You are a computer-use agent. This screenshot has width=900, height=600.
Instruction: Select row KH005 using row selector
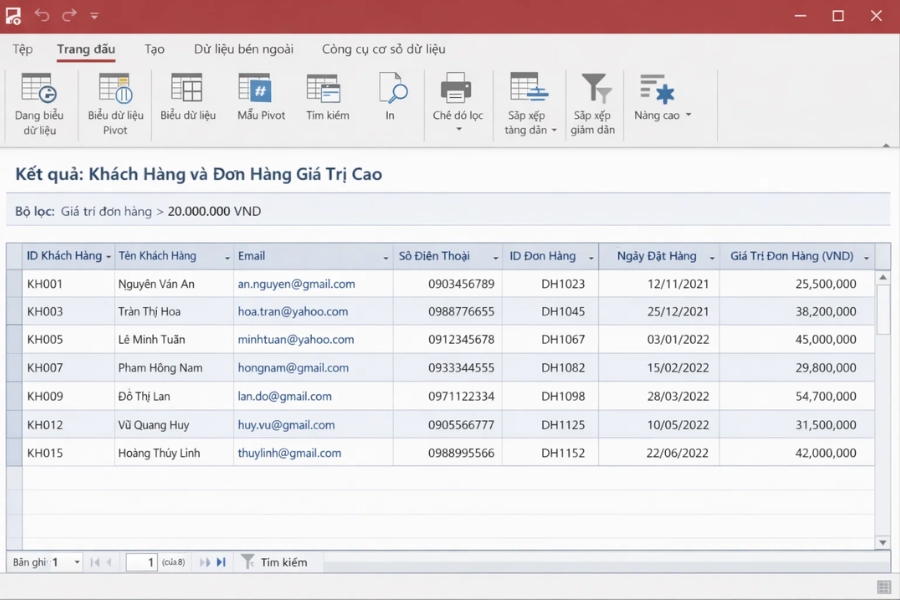pos(14,340)
